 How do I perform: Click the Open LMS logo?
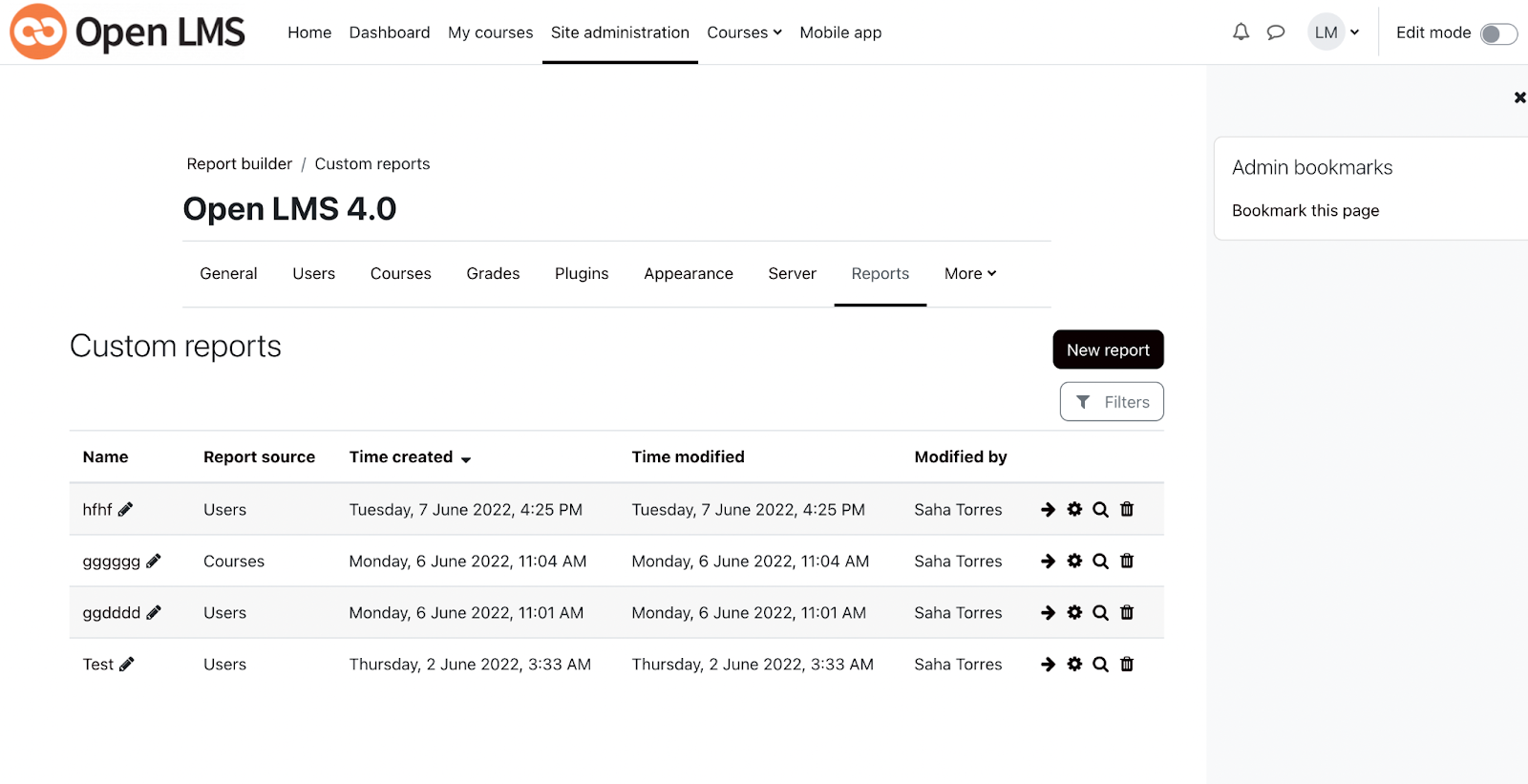[127, 32]
